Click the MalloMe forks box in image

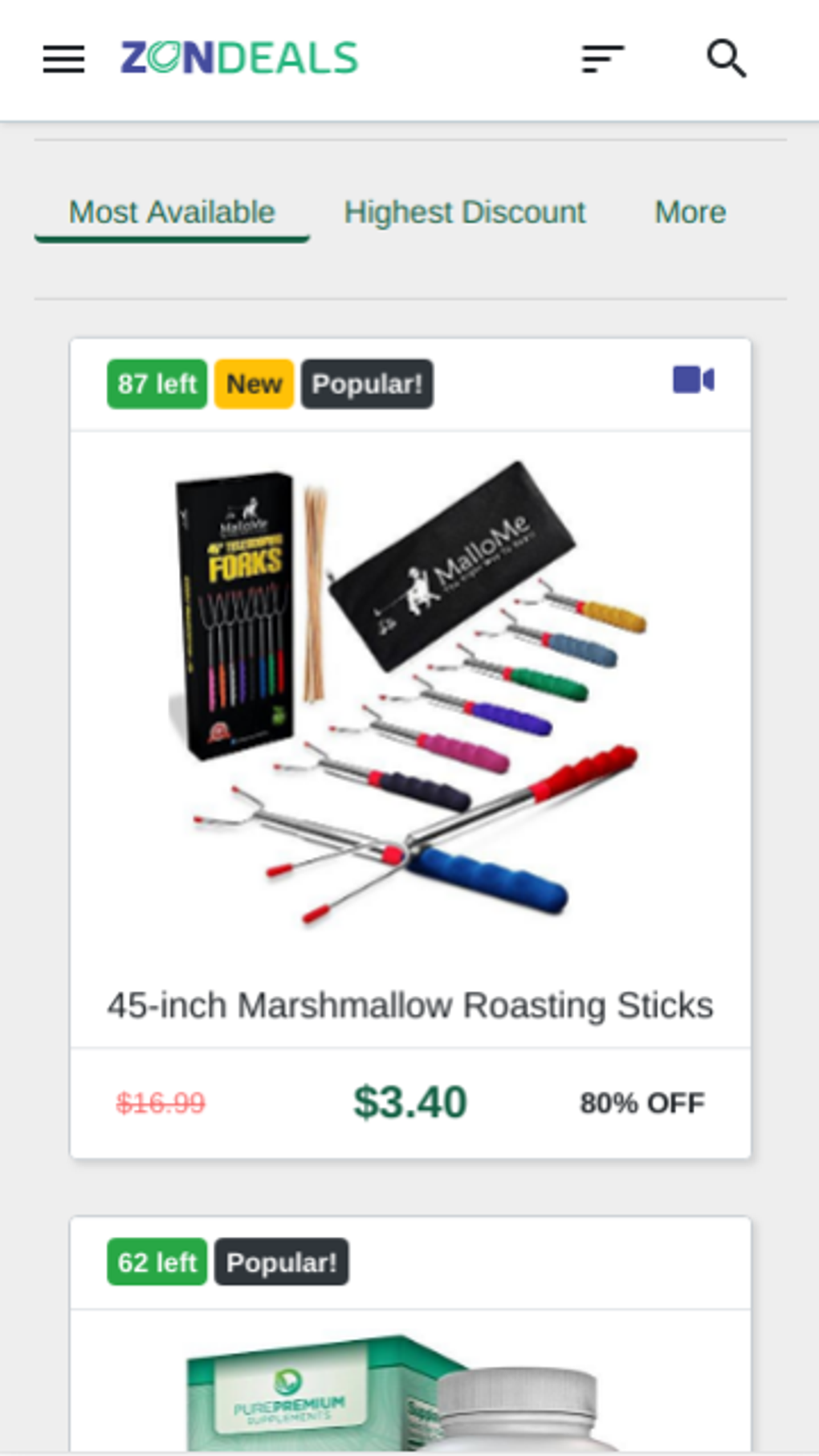[x=234, y=614]
